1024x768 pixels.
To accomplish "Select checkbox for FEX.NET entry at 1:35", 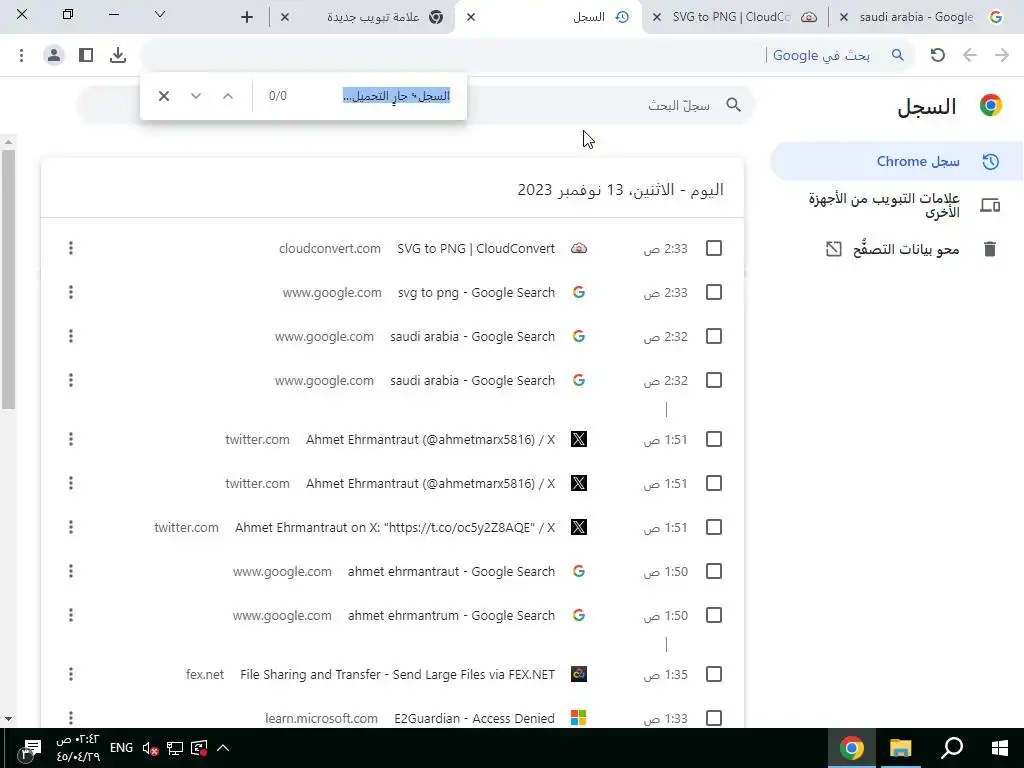I will (x=714, y=674).
